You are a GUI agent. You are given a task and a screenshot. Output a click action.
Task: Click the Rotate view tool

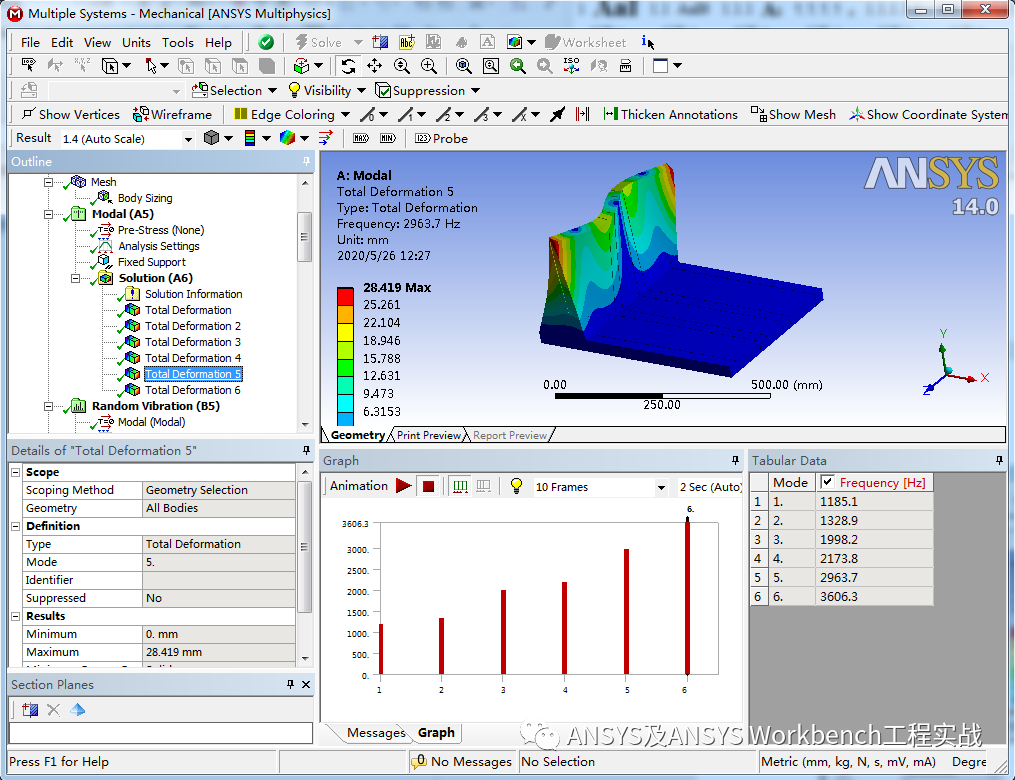coord(348,66)
